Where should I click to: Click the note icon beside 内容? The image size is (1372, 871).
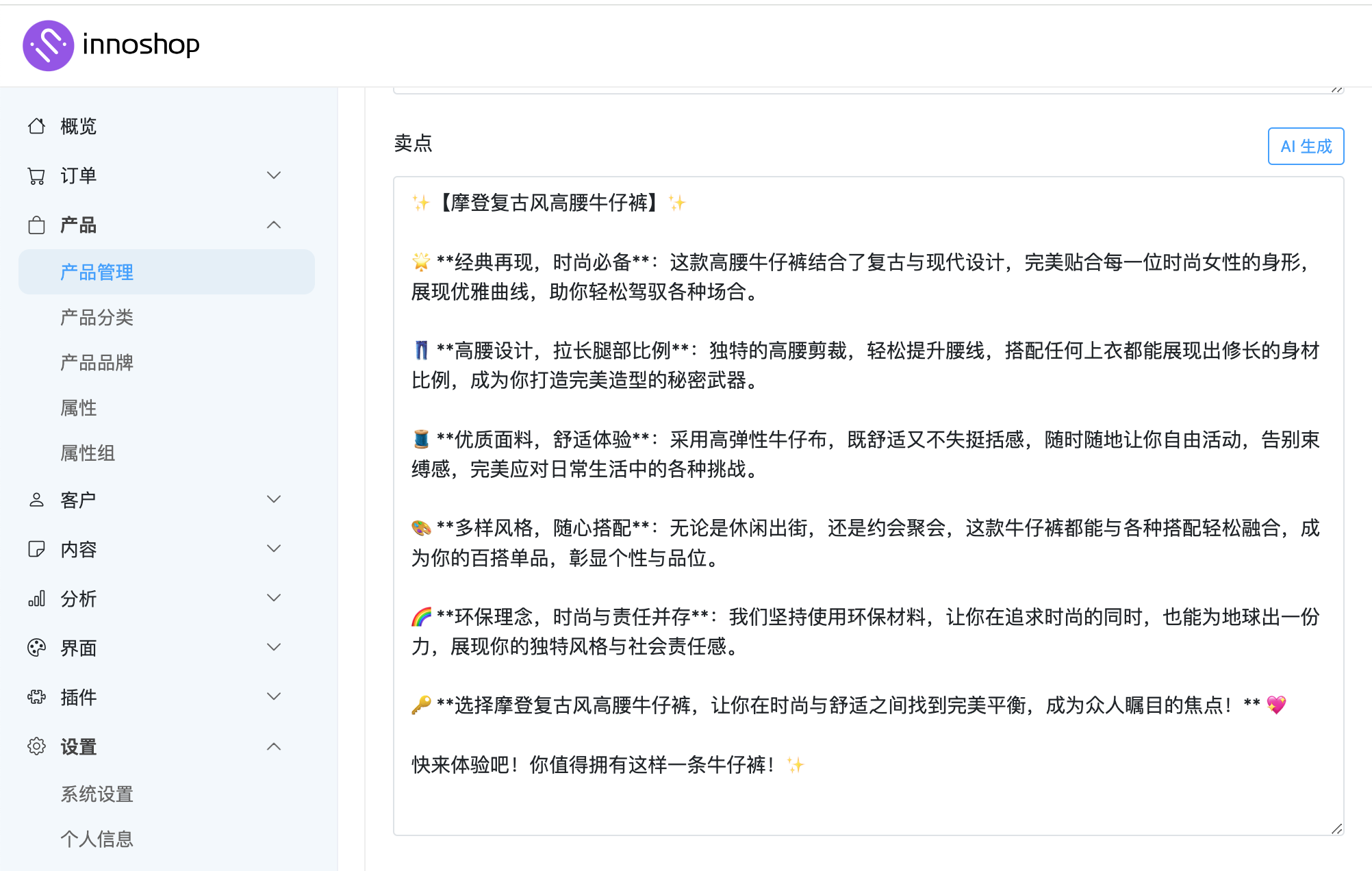[x=36, y=549]
